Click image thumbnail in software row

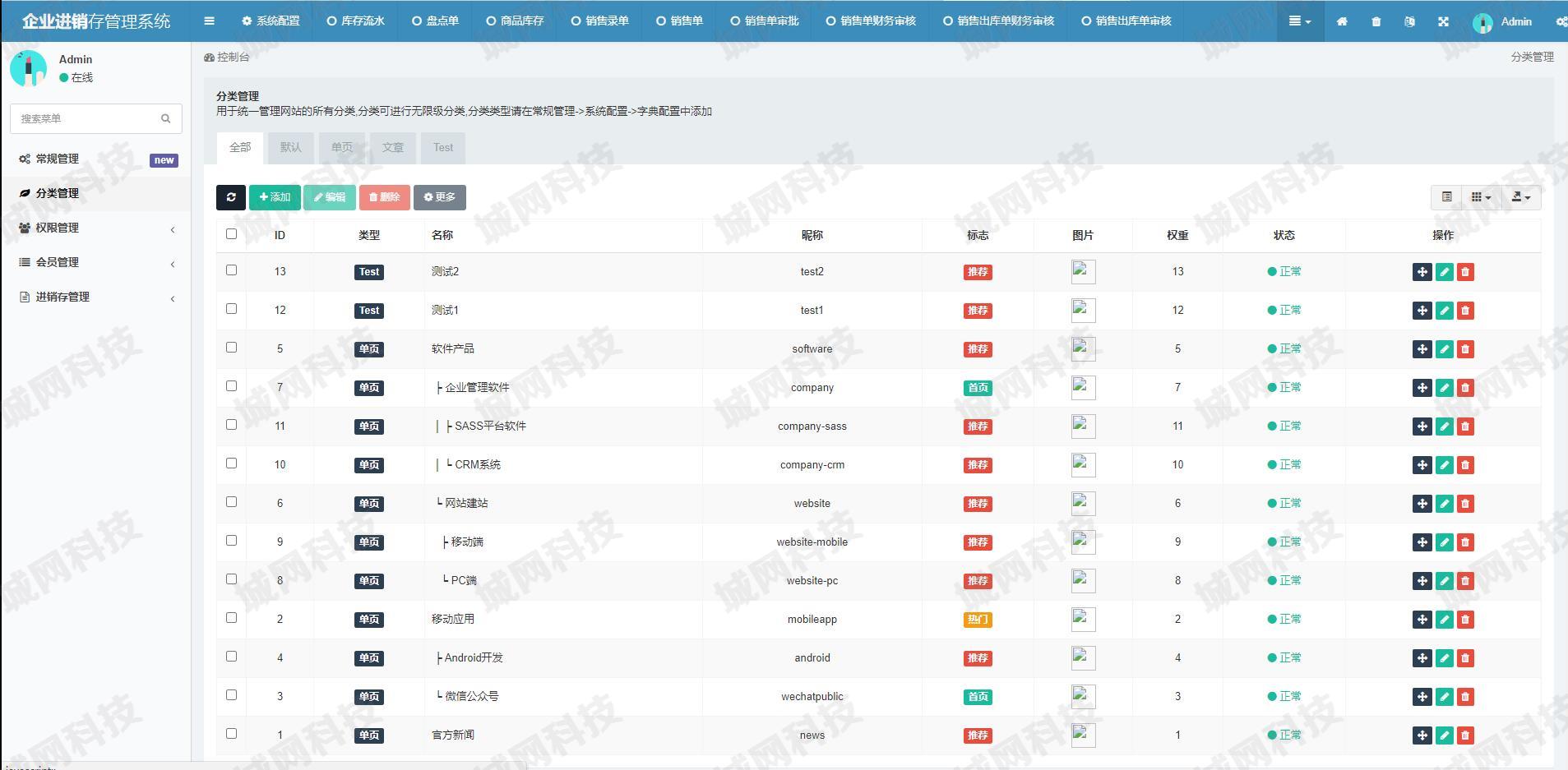(x=1083, y=349)
